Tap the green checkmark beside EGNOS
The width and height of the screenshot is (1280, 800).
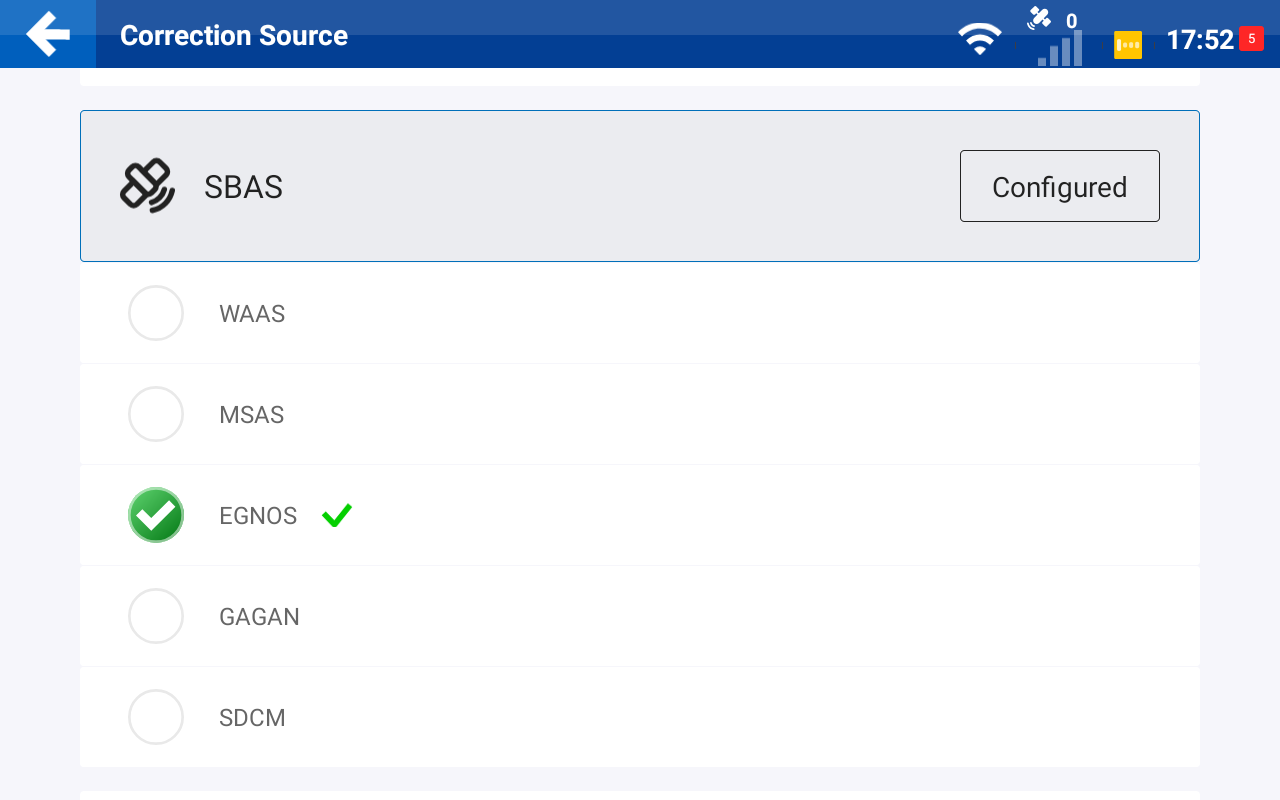tap(337, 516)
